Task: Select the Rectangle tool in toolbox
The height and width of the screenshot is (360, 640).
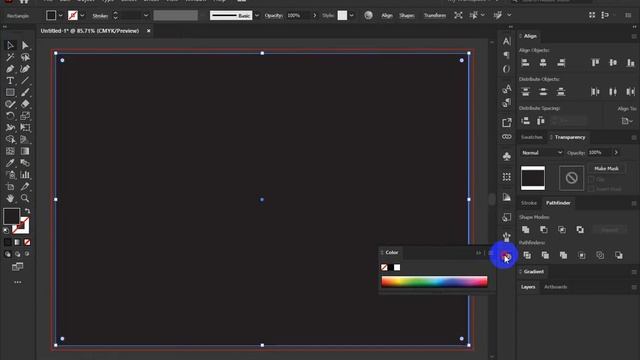Action: point(10,93)
